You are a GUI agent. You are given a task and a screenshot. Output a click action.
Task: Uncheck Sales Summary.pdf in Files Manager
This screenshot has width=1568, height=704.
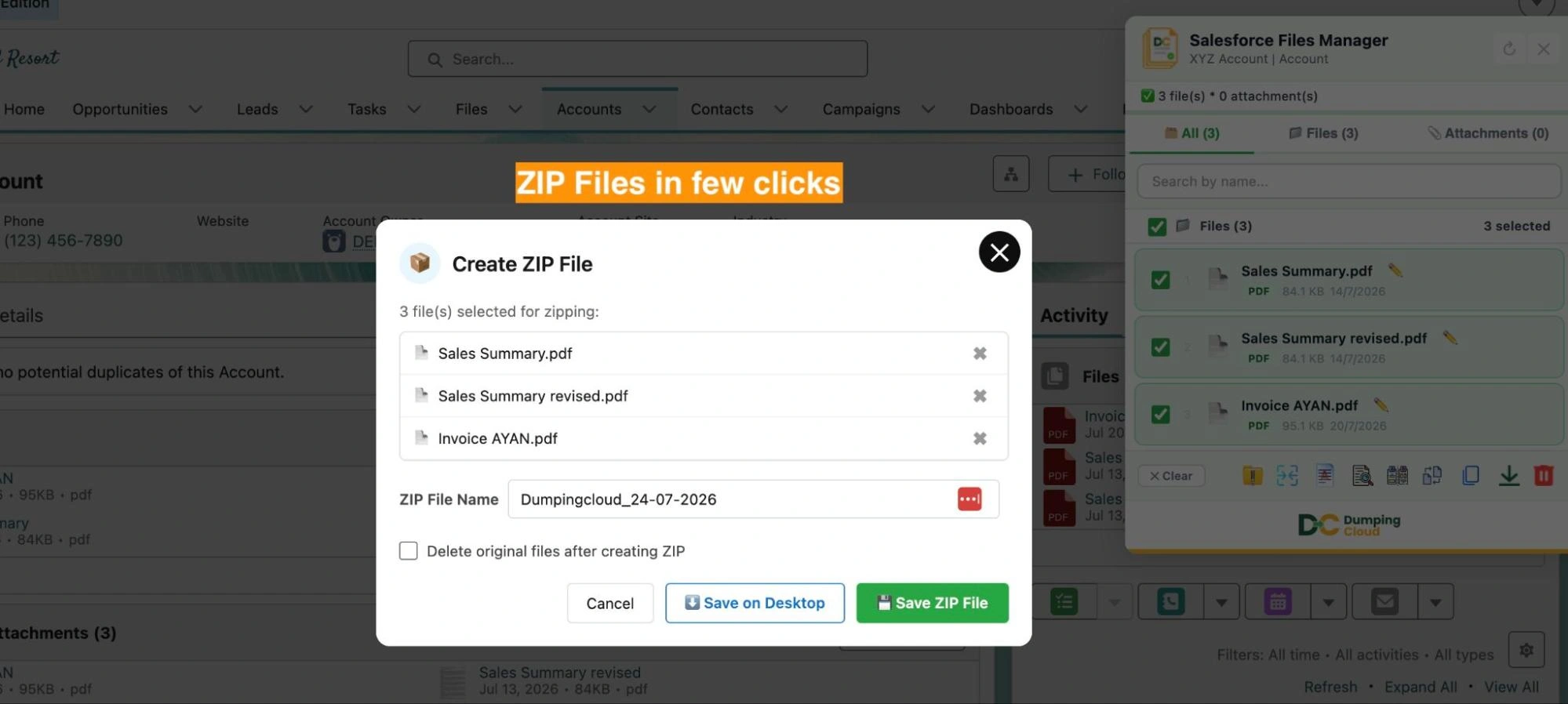point(1160,280)
